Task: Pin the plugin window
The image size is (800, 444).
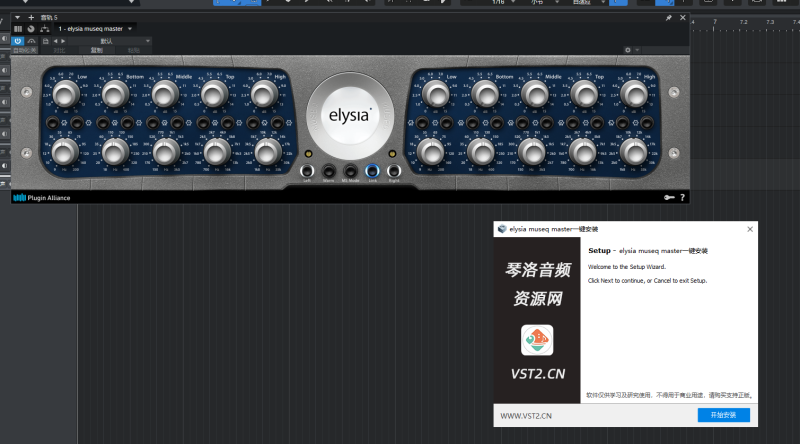Action: [669, 18]
